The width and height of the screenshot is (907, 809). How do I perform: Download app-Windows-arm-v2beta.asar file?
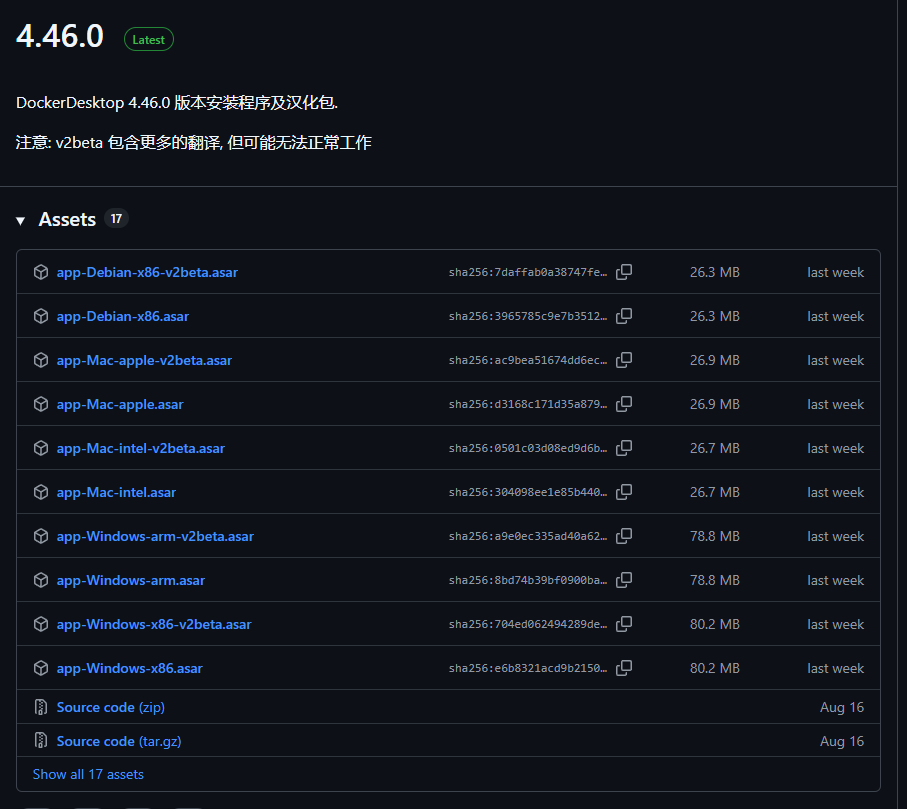155,536
